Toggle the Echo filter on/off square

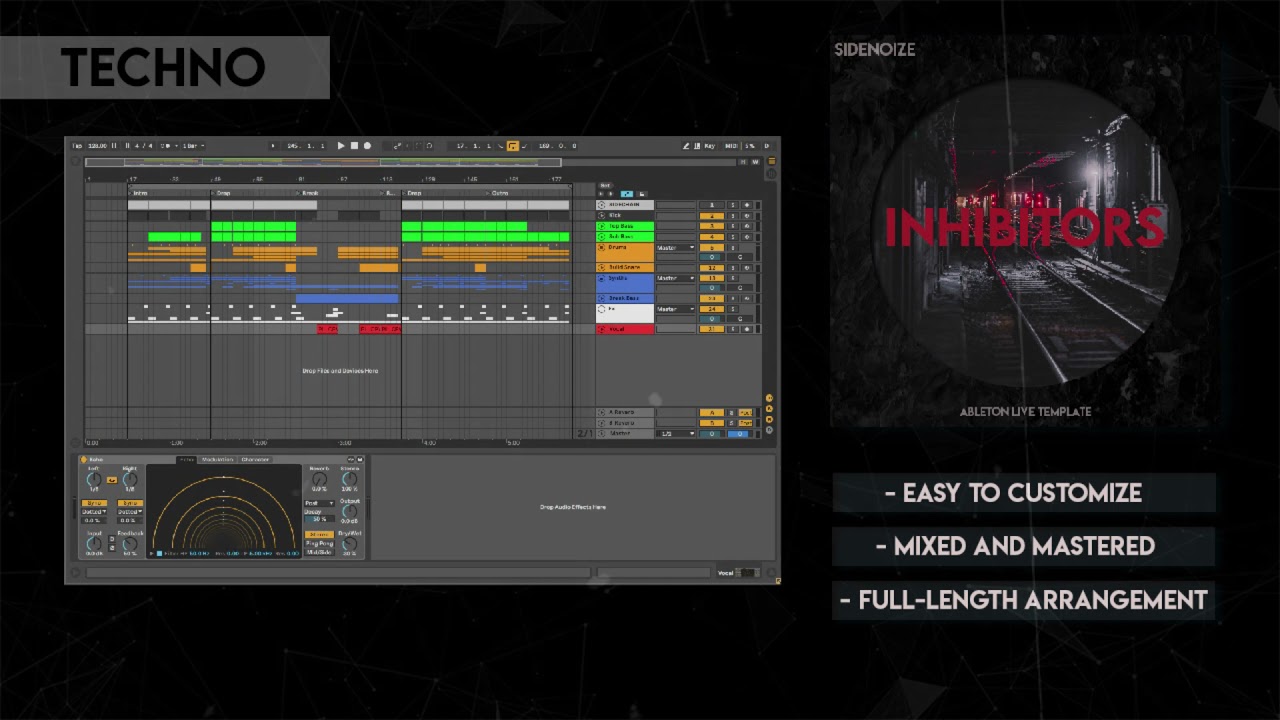pos(159,553)
